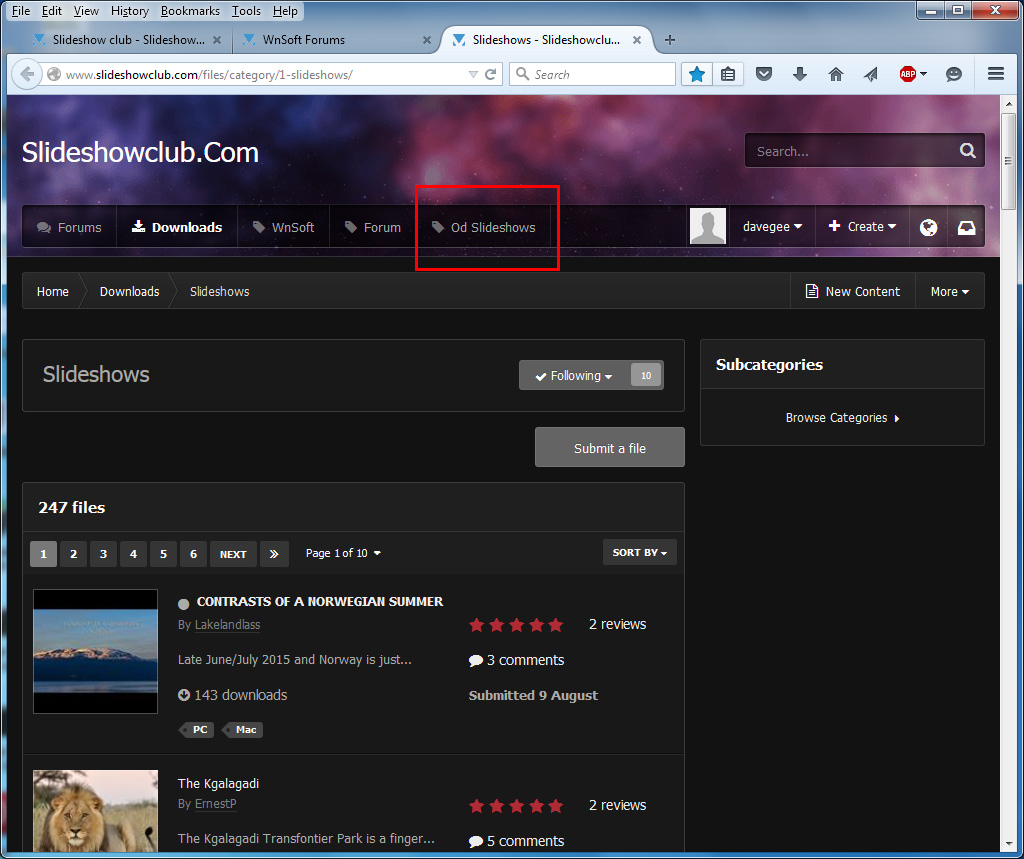Expand the Sort By dropdown
The image size is (1024, 859).
(x=639, y=552)
